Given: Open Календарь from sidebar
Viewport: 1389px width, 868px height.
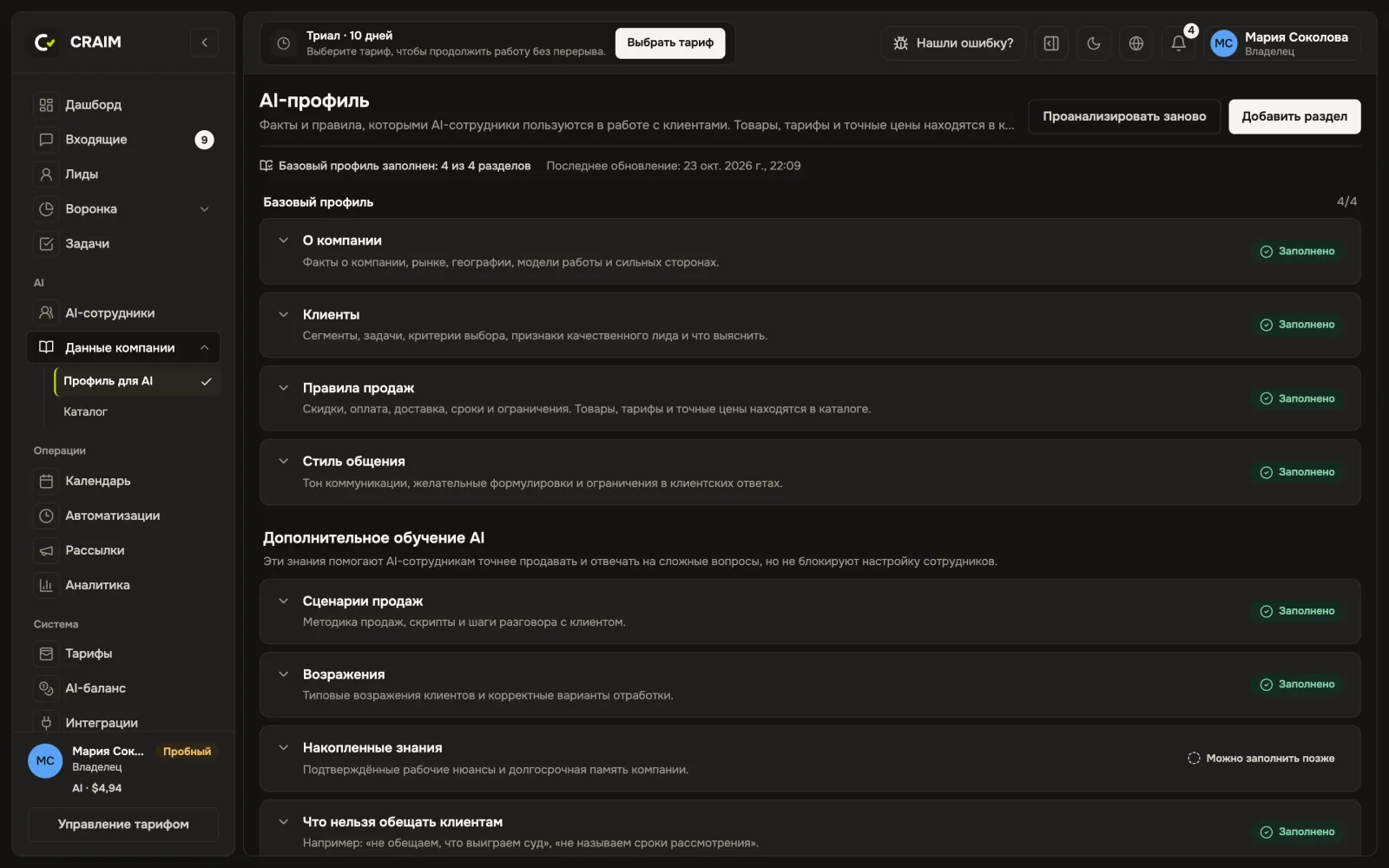Looking at the screenshot, I should [123, 481].
